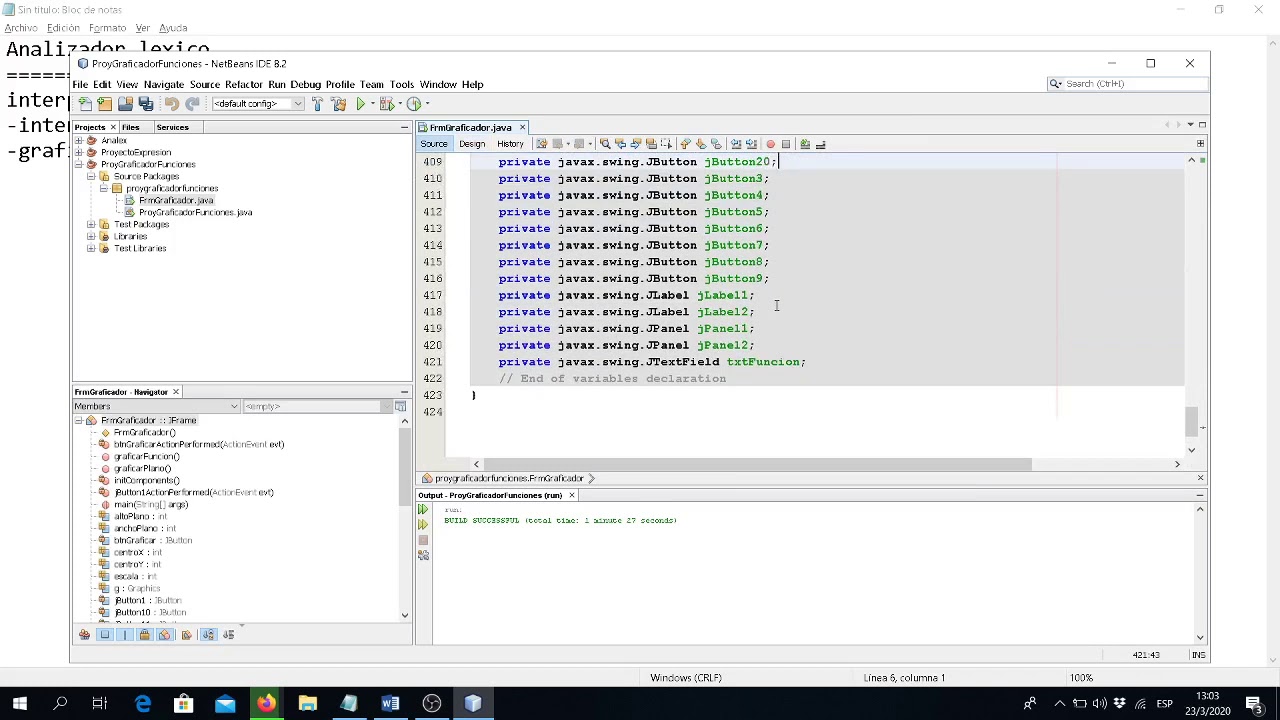Collapse the Source Packages node

[x=91, y=177]
